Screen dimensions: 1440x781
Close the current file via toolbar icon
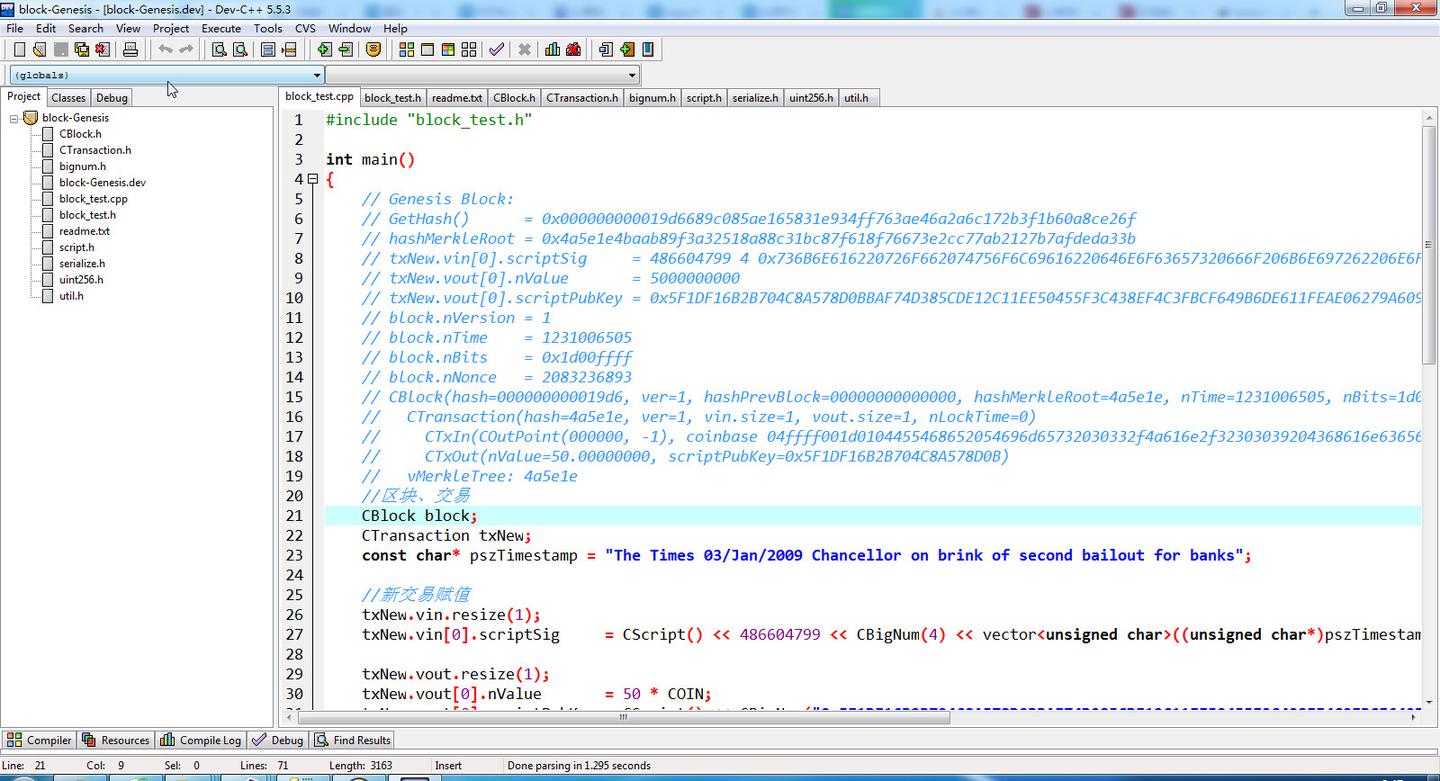103,49
